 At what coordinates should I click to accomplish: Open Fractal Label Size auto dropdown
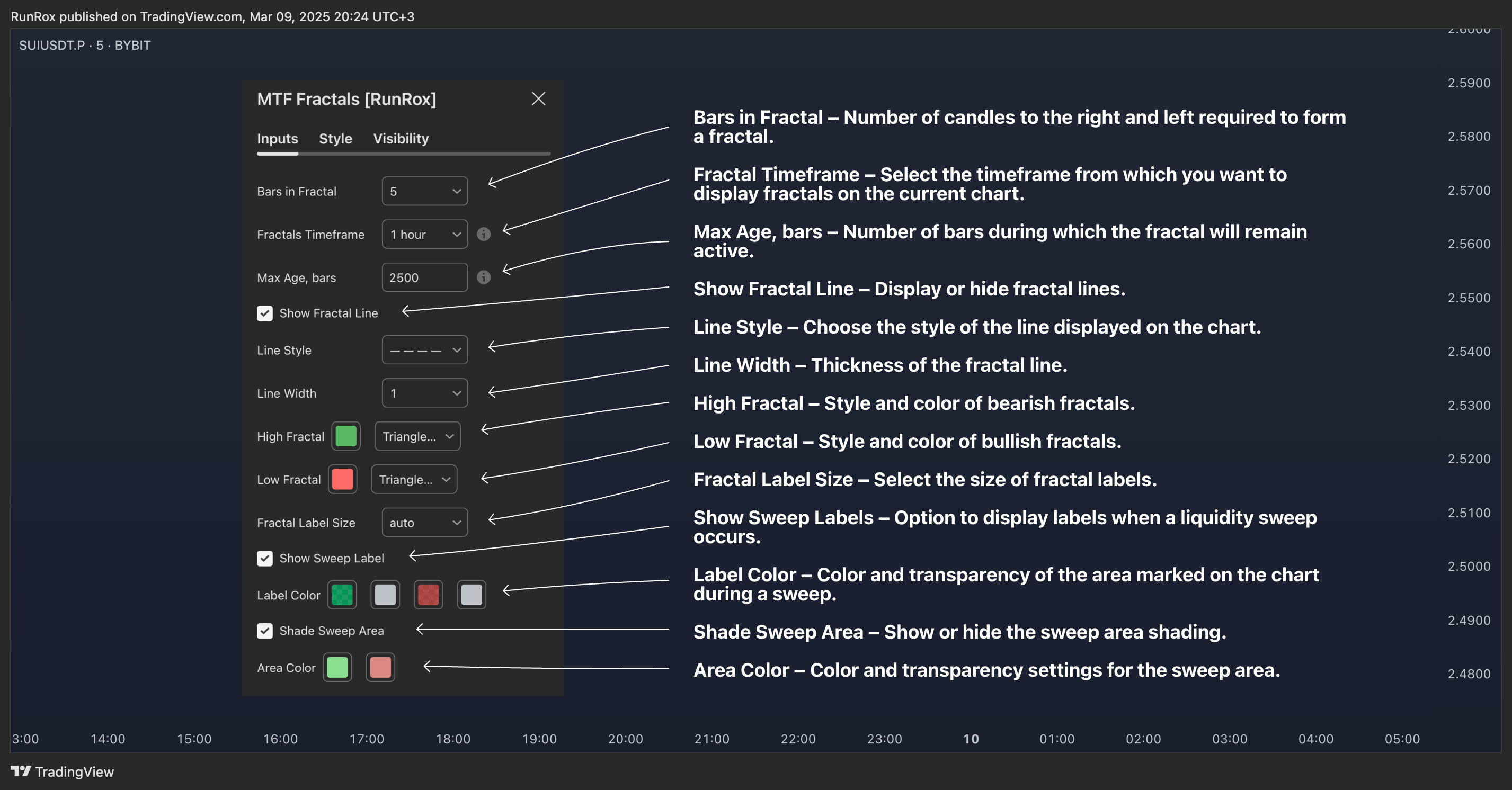[x=424, y=523]
